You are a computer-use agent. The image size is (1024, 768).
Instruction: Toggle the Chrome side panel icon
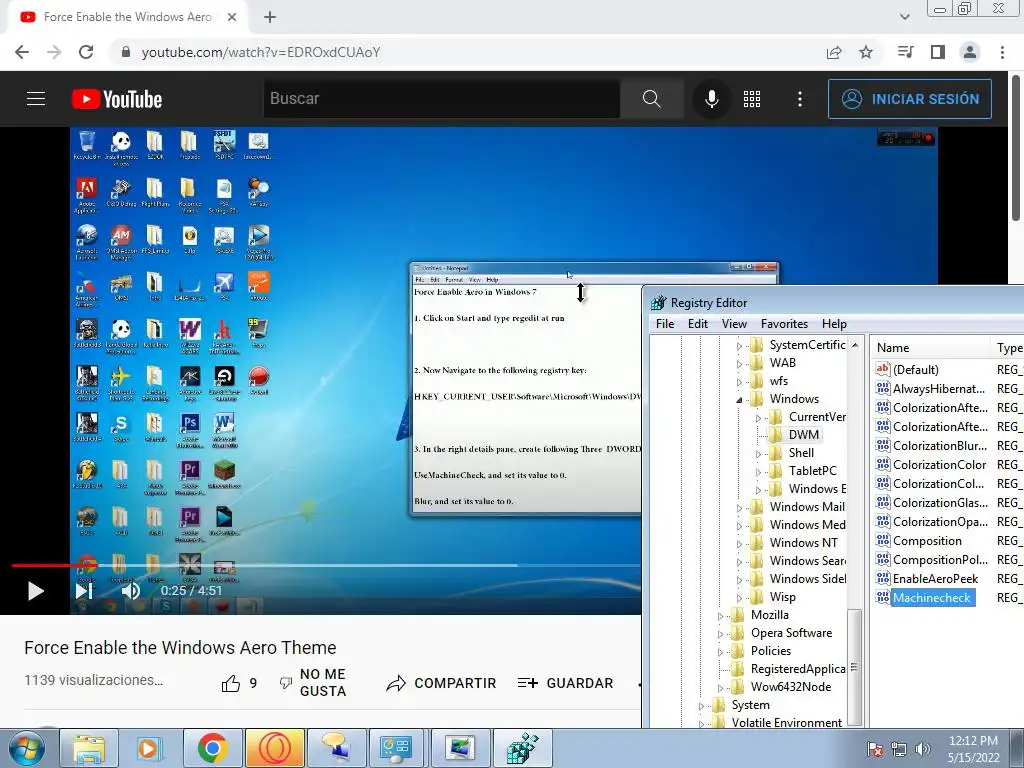coord(938,52)
